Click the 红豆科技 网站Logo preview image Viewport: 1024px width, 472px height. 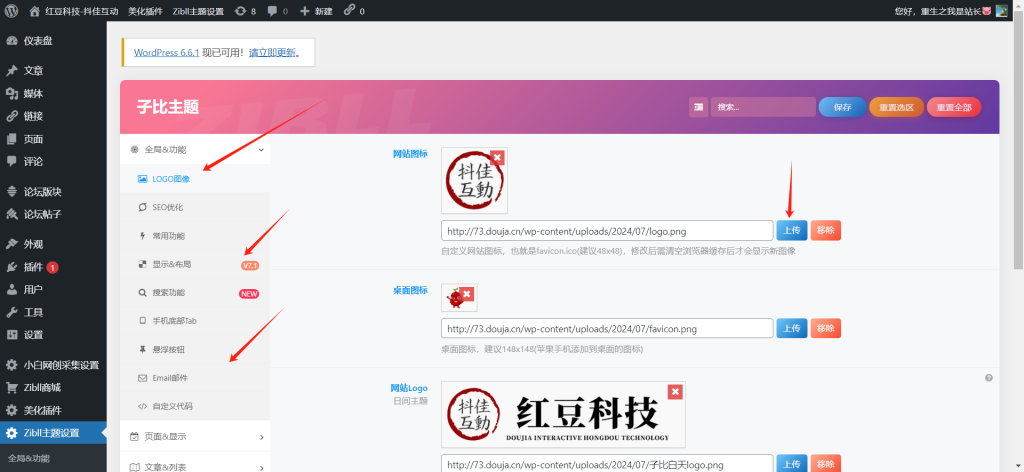tap(563, 415)
